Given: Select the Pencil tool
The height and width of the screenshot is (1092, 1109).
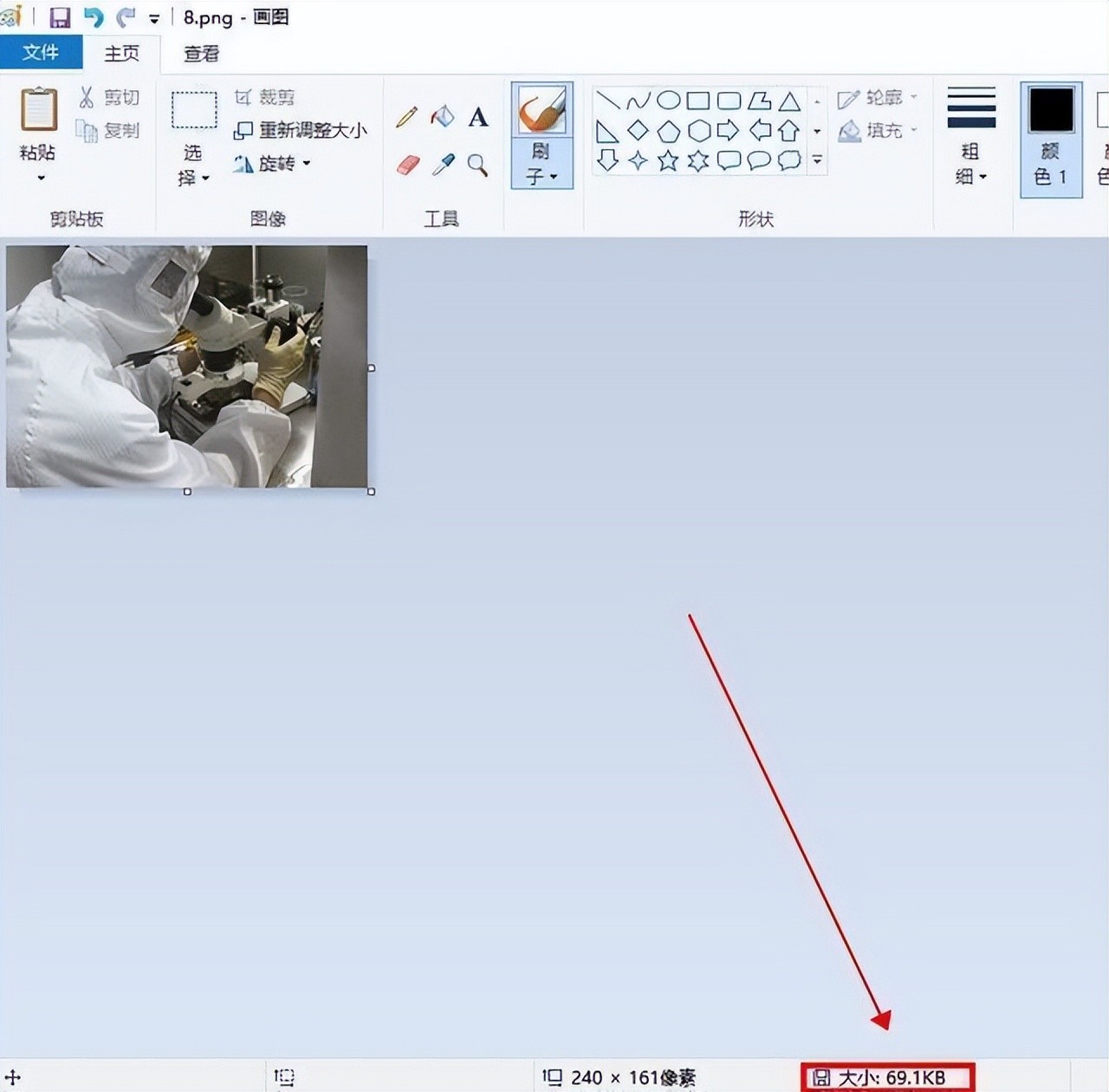Looking at the screenshot, I should point(406,117).
